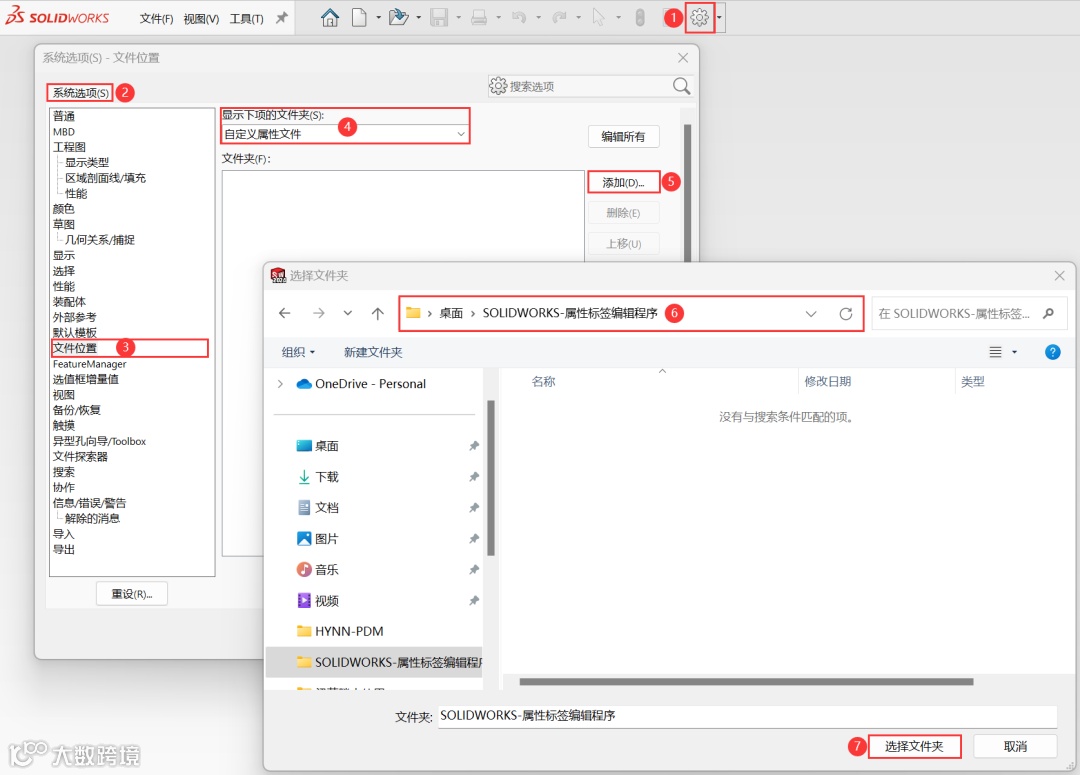Open the 显示下项的文件夹 dropdown
1080x775 pixels.
344,134
